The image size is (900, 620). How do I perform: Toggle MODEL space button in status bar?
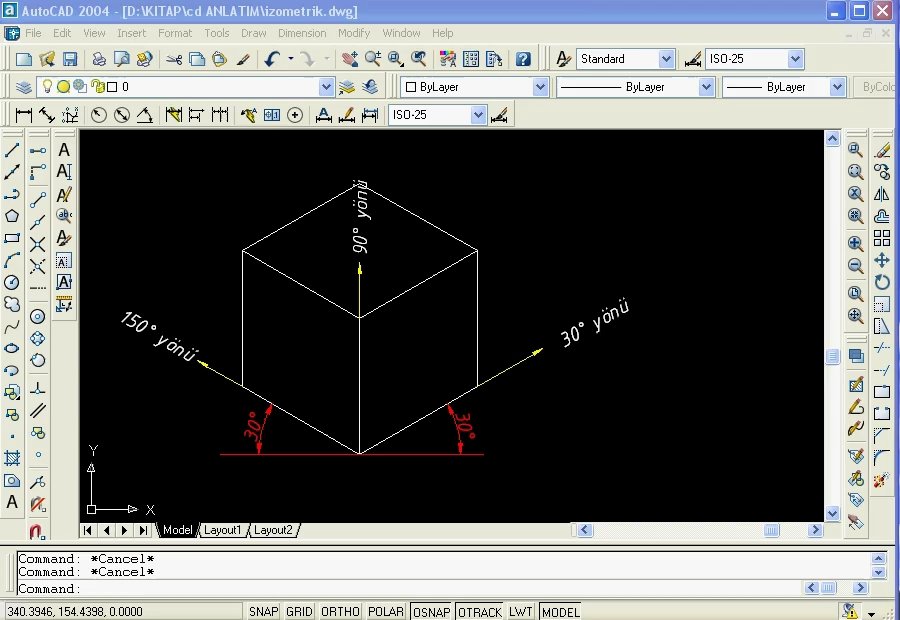tap(561, 612)
